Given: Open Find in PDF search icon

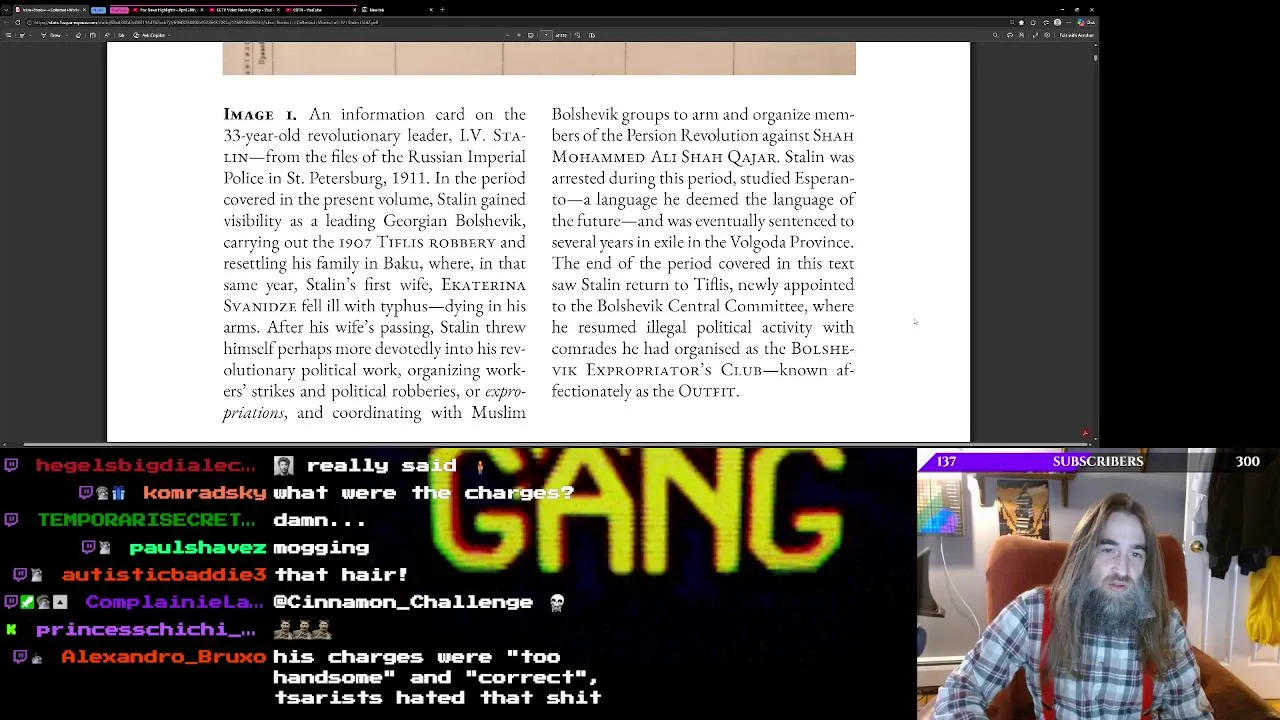Looking at the screenshot, I should (x=995, y=35).
